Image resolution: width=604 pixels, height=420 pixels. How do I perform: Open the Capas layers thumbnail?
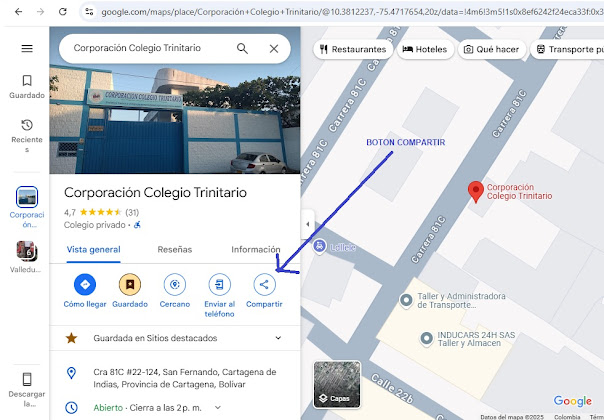pos(337,384)
